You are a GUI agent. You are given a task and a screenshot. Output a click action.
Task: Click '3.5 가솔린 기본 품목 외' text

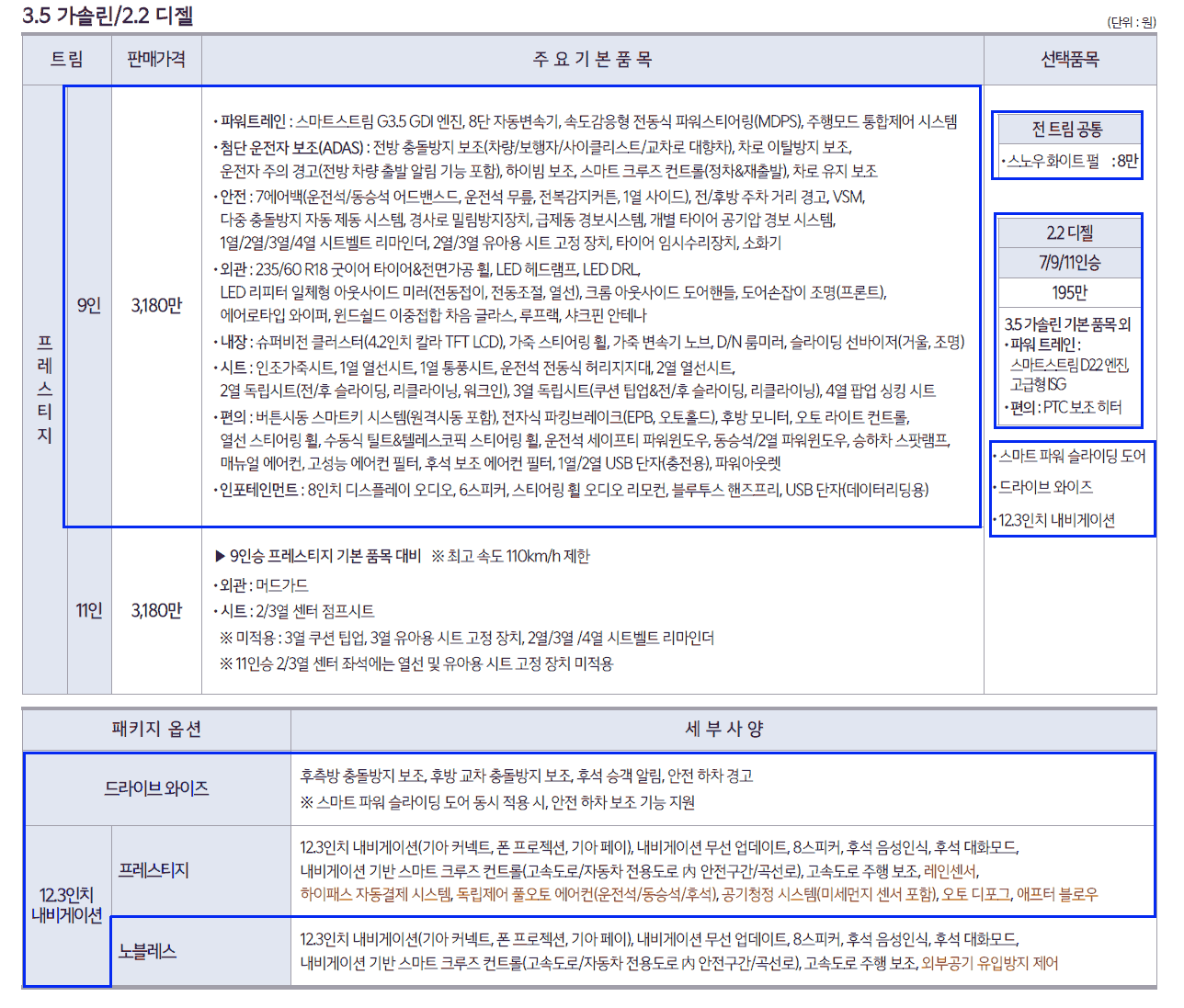(x=1067, y=324)
